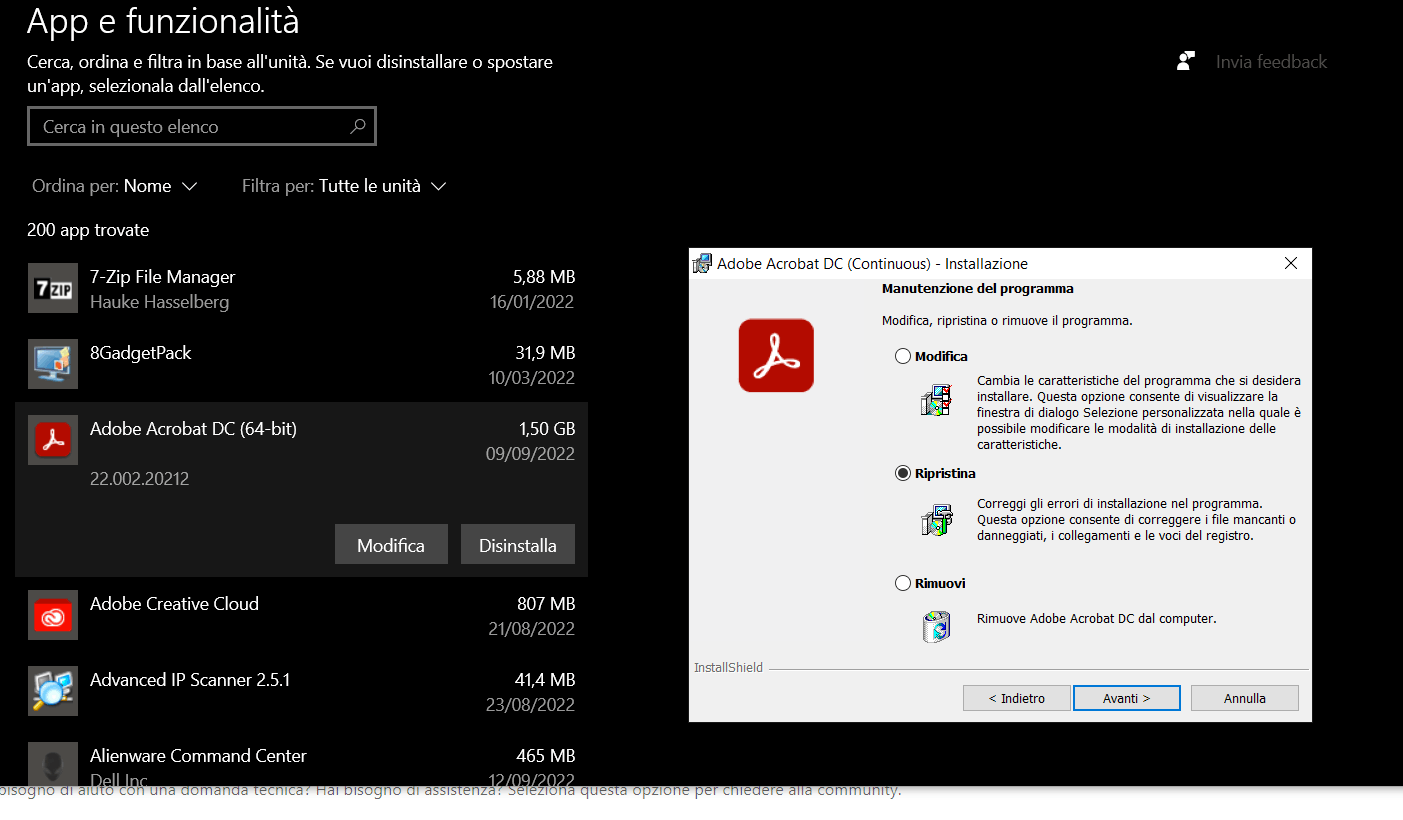1403x820 pixels.
Task: Open the Filtra per: Tutte le unità dropdown
Action: [x=344, y=186]
